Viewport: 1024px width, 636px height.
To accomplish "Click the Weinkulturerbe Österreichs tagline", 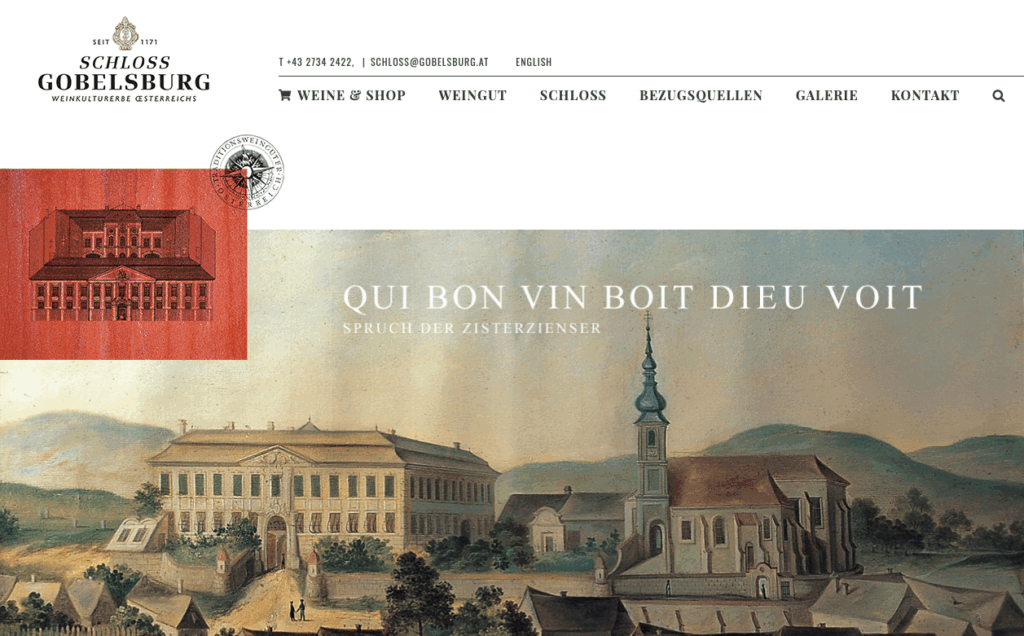I will coord(124,99).
